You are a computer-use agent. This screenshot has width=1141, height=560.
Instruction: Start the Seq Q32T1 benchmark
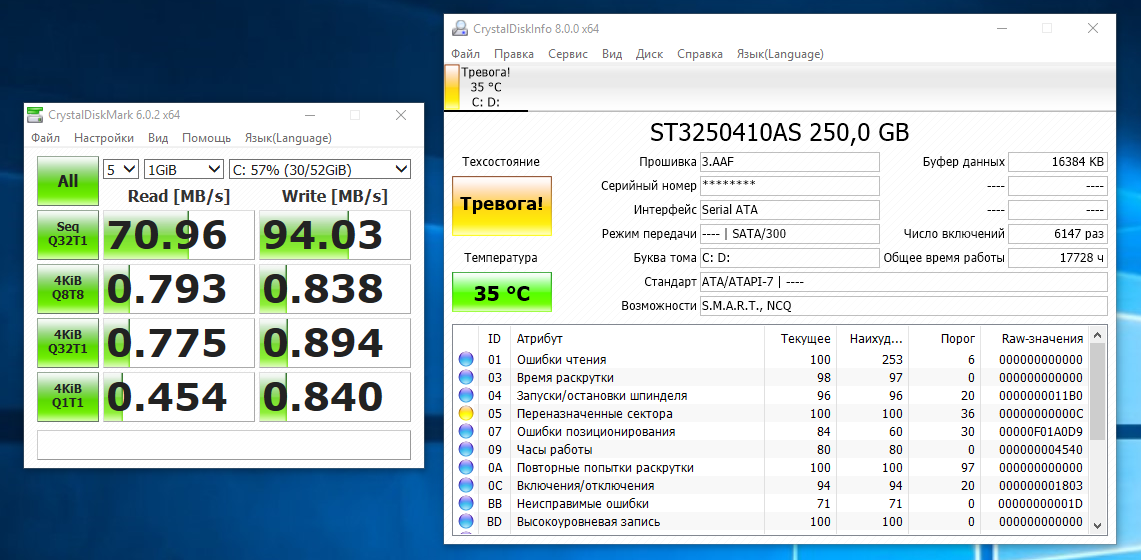click(x=68, y=235)
